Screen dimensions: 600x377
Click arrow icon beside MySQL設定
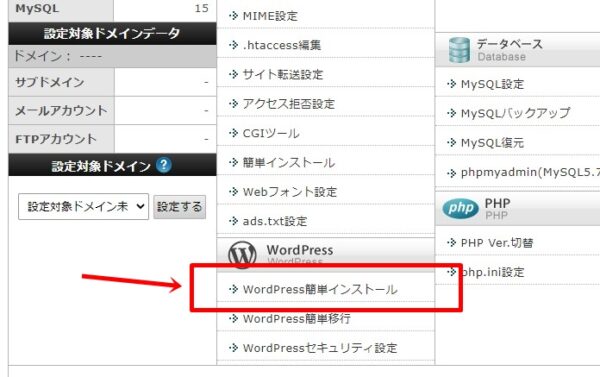click(x=452, y=84)
